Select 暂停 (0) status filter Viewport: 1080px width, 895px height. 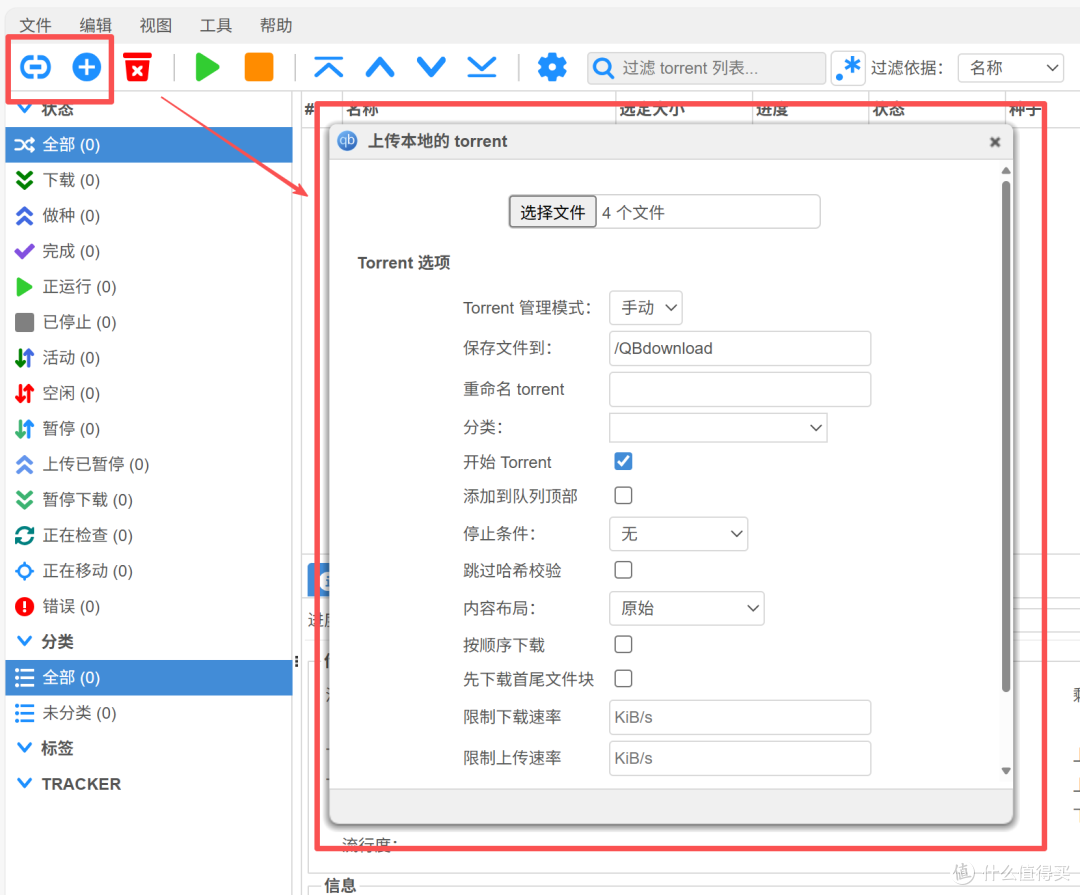click(x=149, y=429)
